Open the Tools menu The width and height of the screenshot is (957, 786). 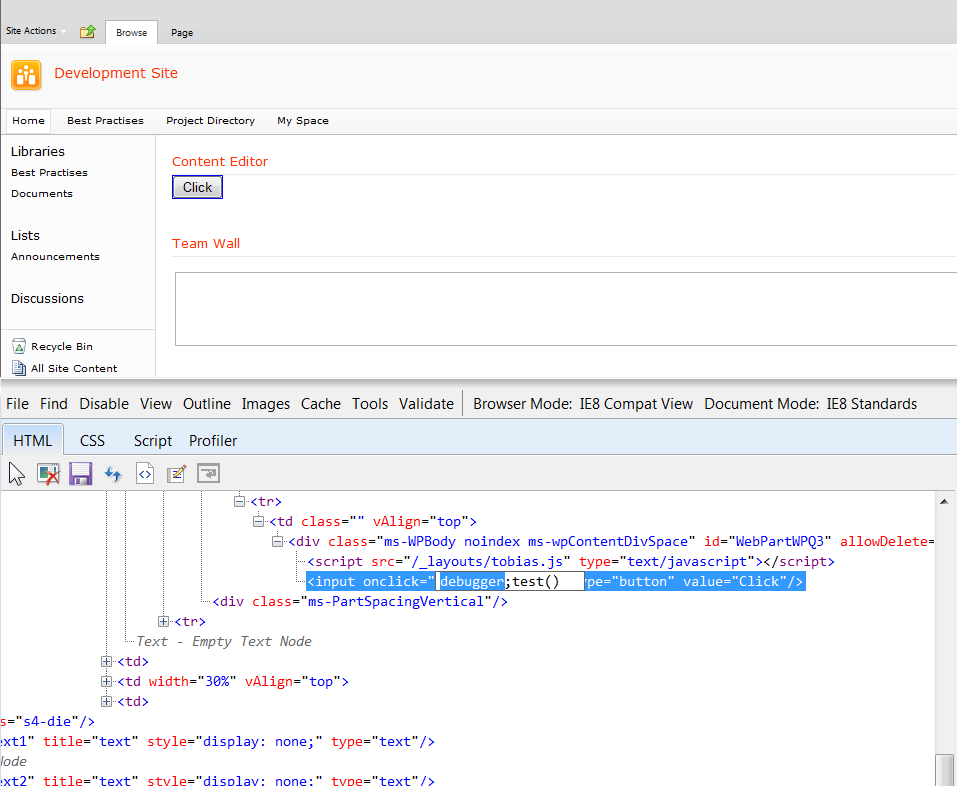coord(370,403)
